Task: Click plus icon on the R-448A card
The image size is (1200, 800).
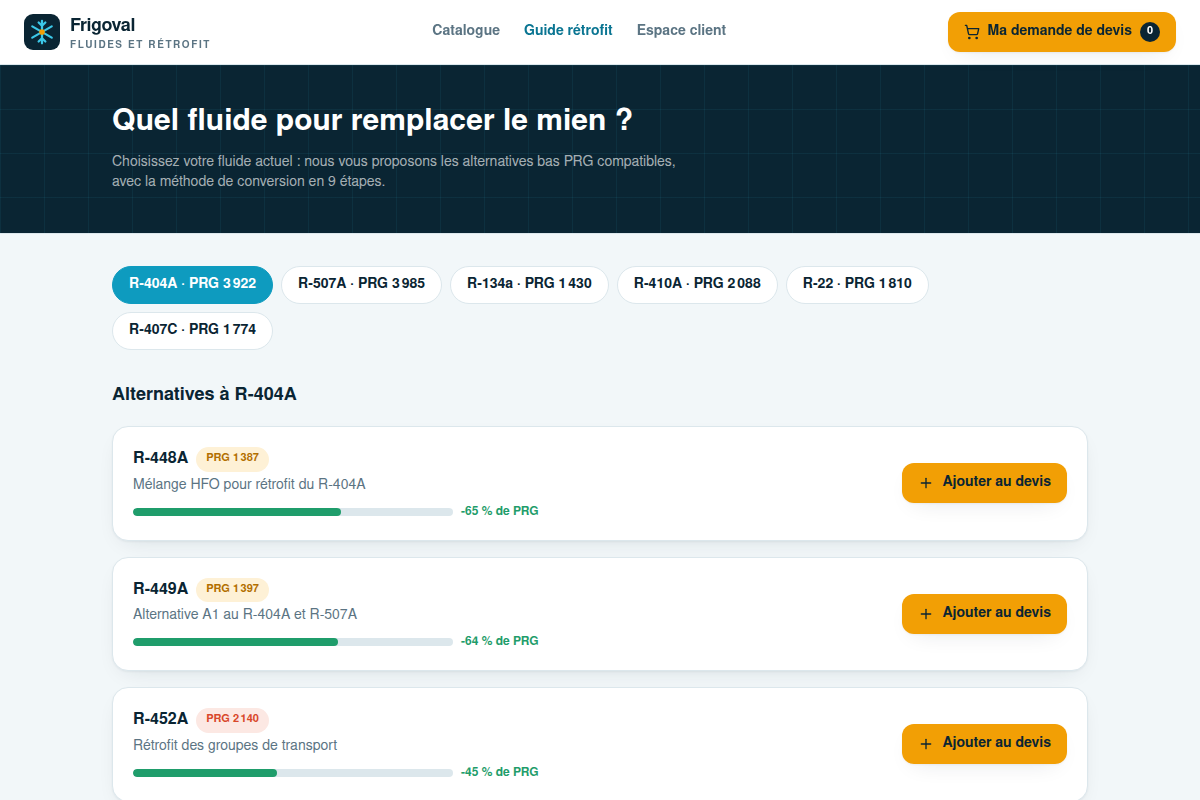Action: [925, 483]
